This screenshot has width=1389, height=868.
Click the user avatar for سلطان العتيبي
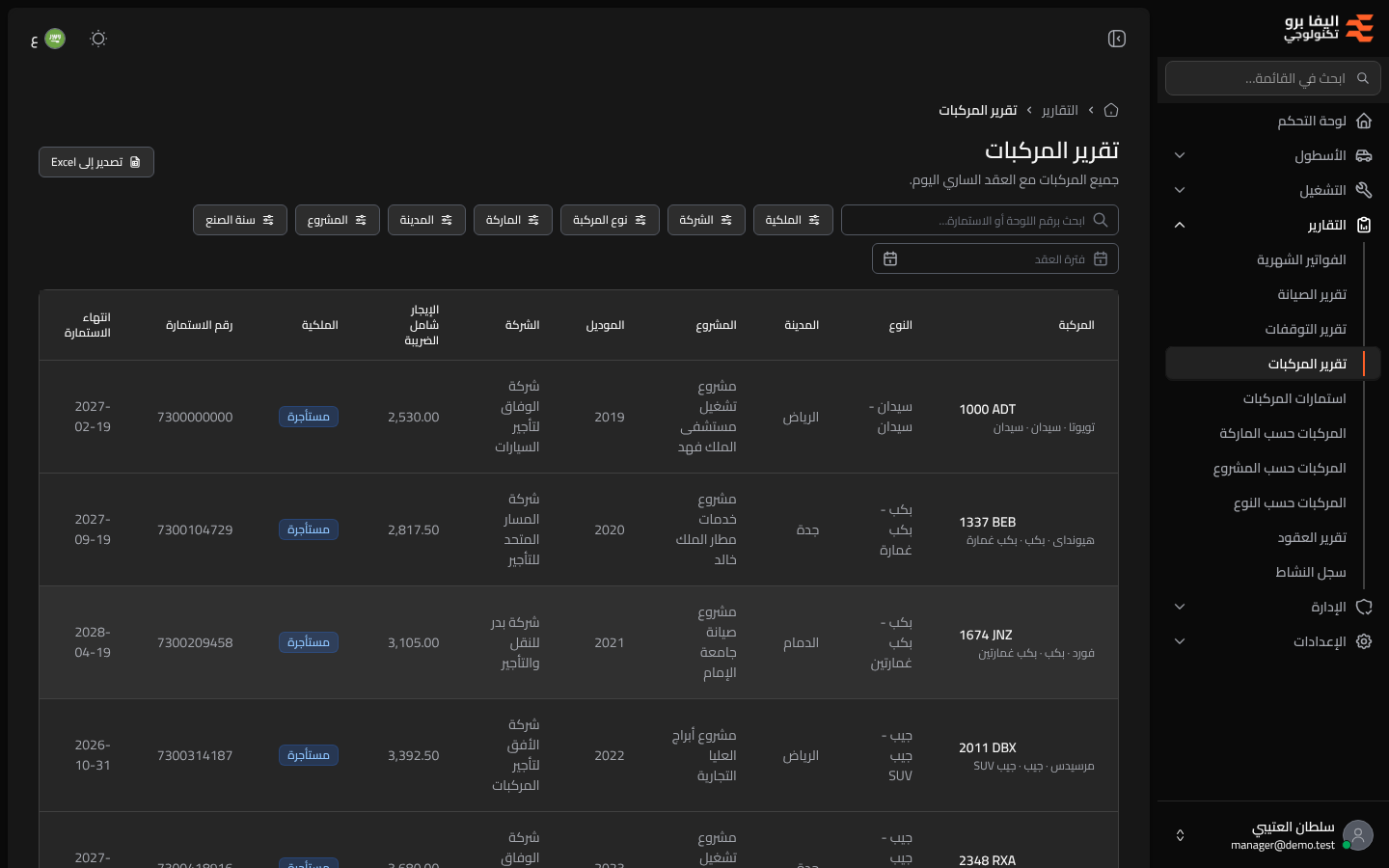1358,835
